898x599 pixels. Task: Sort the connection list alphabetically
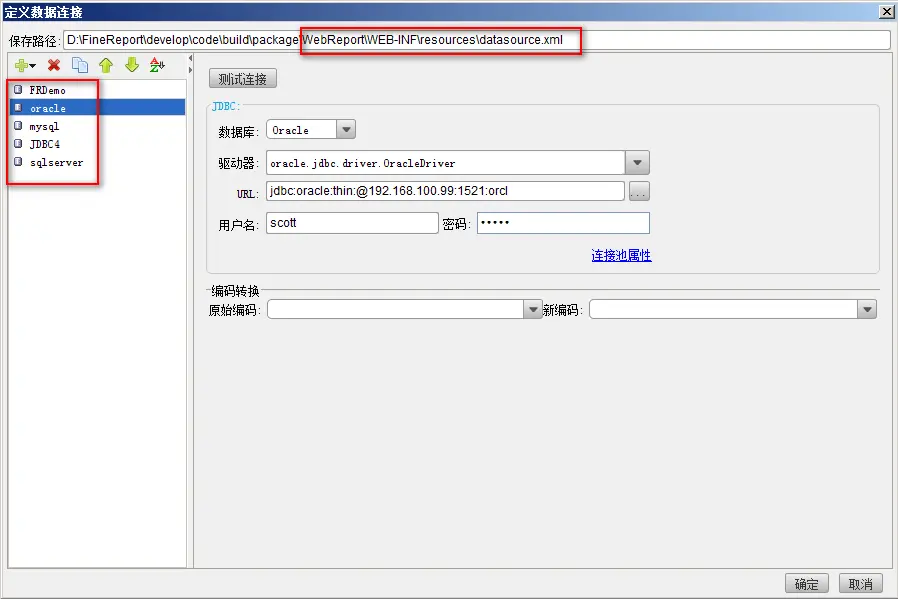click(x=157, y=65)
